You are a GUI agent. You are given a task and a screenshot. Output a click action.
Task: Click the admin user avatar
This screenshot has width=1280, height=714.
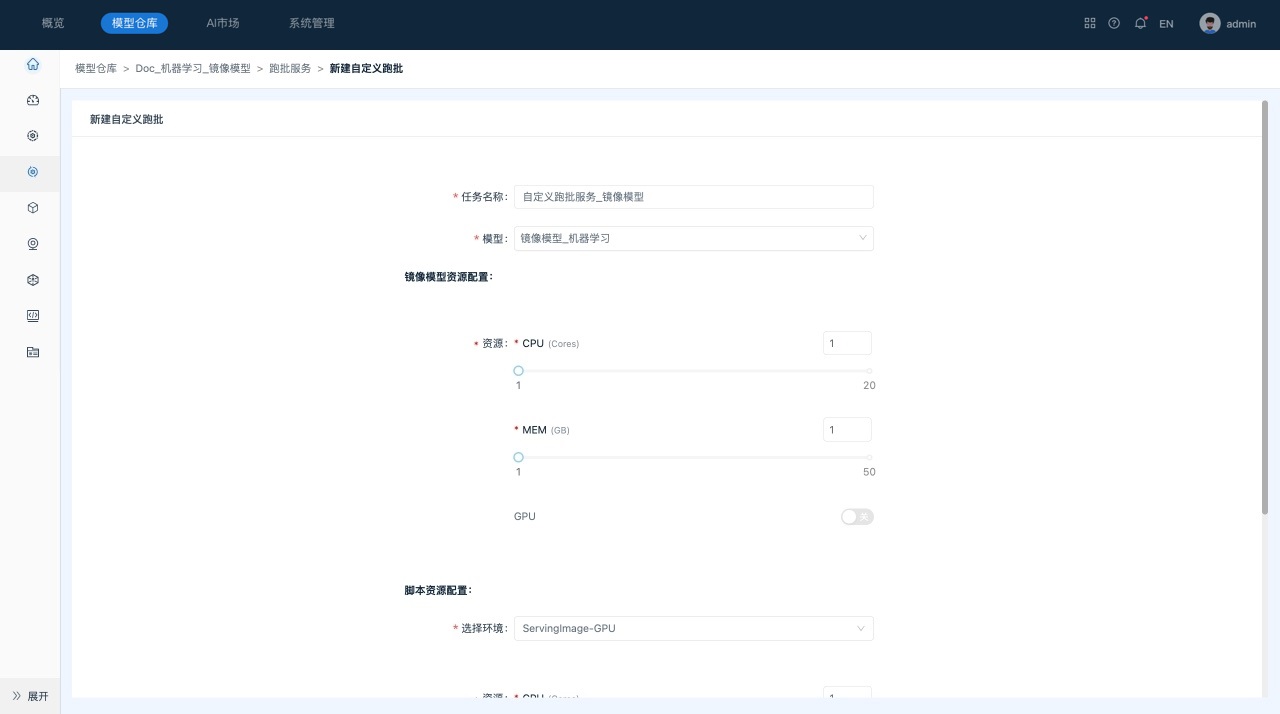tap(1210, 24)
